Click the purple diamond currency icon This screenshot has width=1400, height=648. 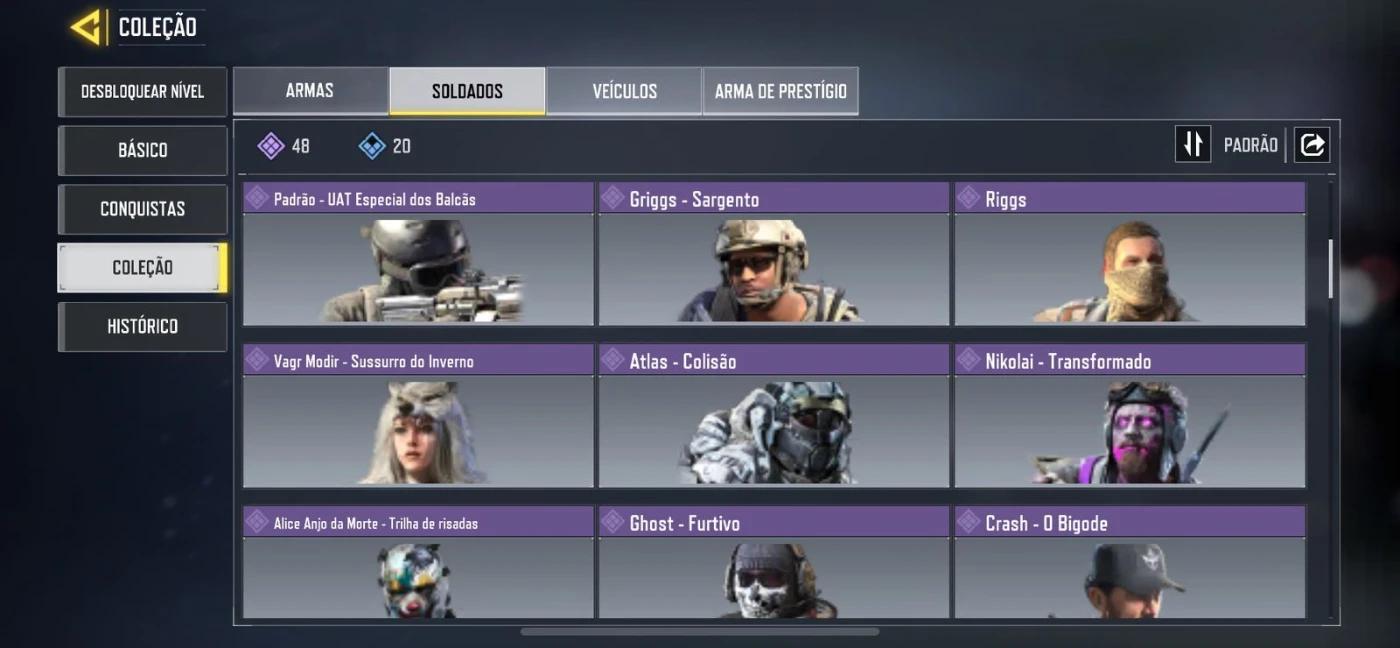coord(270,146)
